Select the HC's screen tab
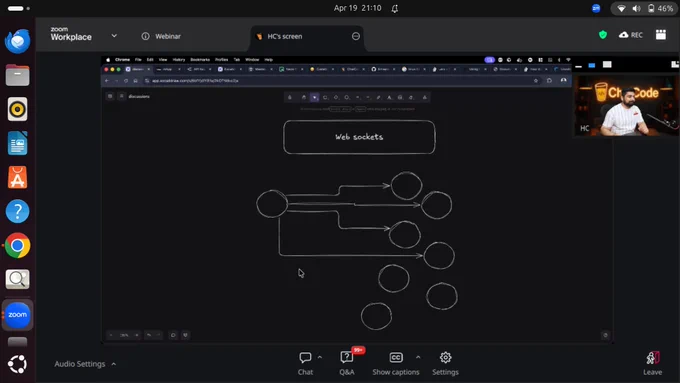 [x=307, y=36]
